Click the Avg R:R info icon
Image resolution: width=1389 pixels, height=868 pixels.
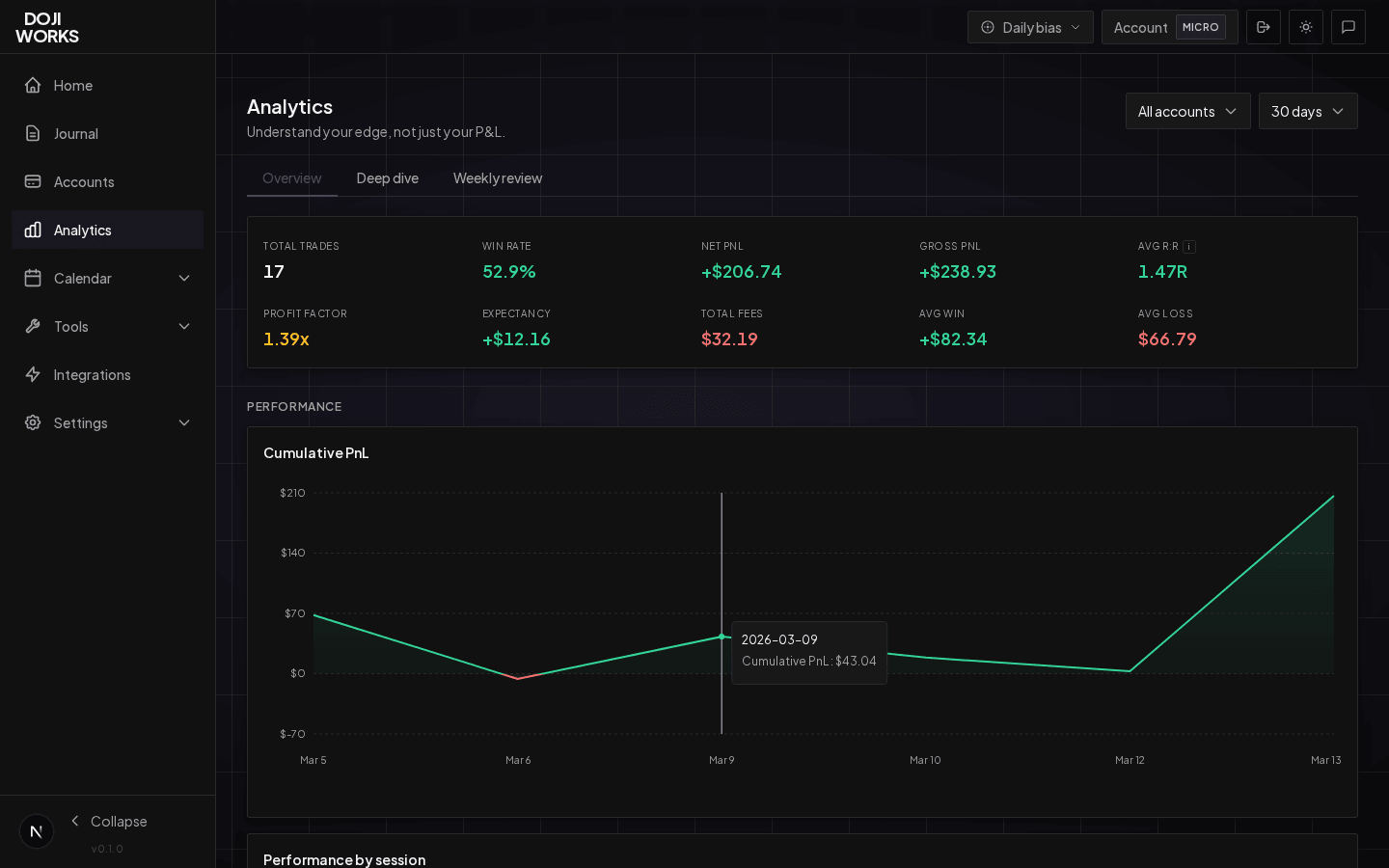(x=1189, y=247)
